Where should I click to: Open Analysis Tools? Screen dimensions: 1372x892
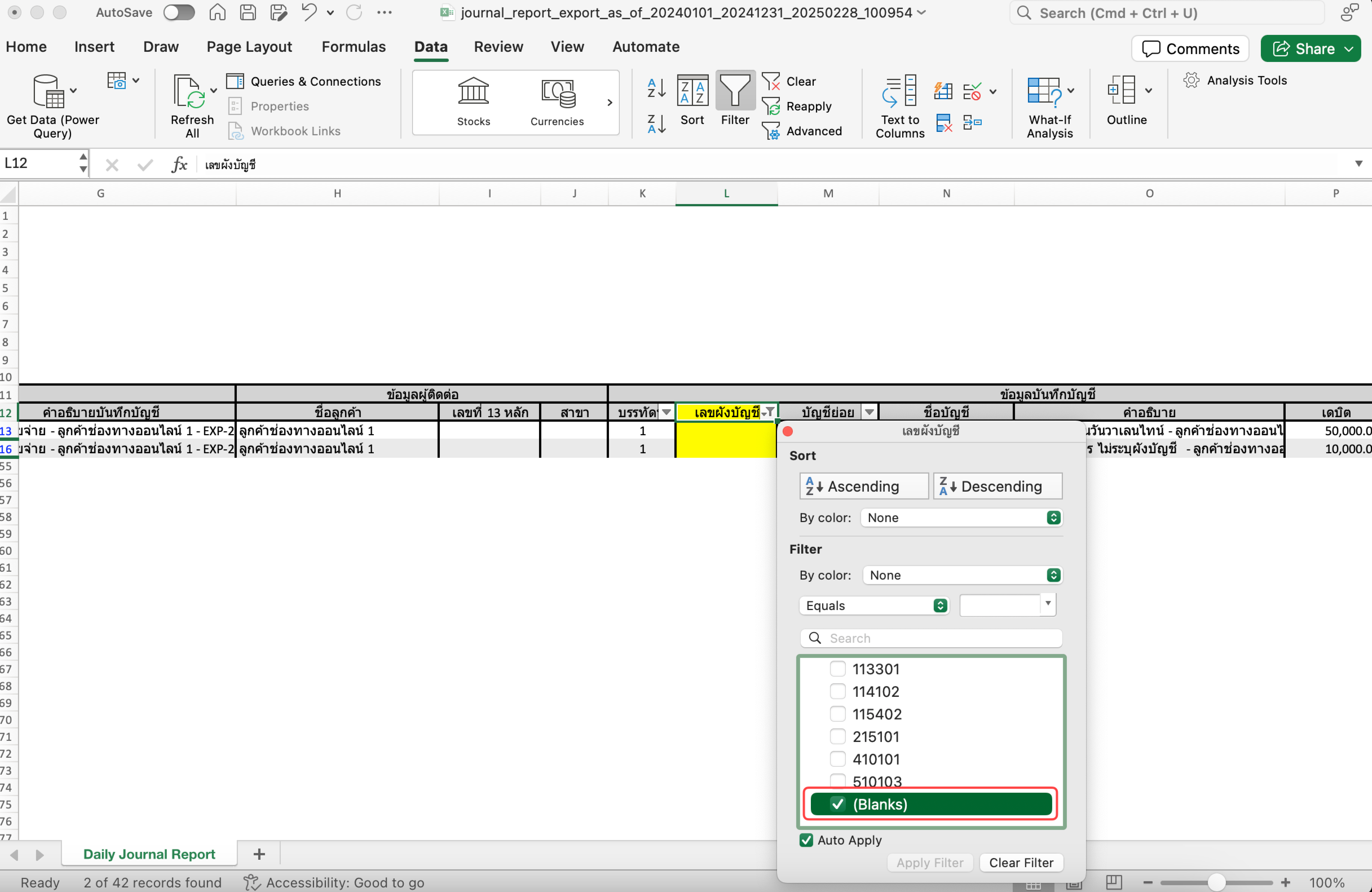[x=1235, y=80]
